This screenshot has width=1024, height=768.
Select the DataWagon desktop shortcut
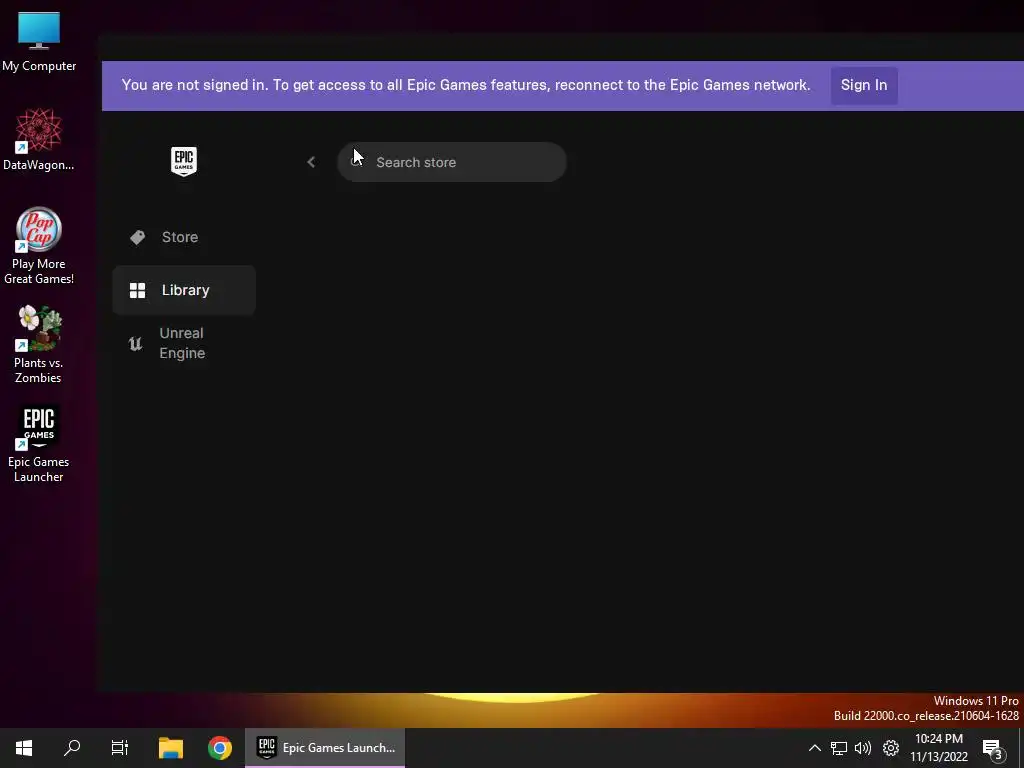click(39, 140)
